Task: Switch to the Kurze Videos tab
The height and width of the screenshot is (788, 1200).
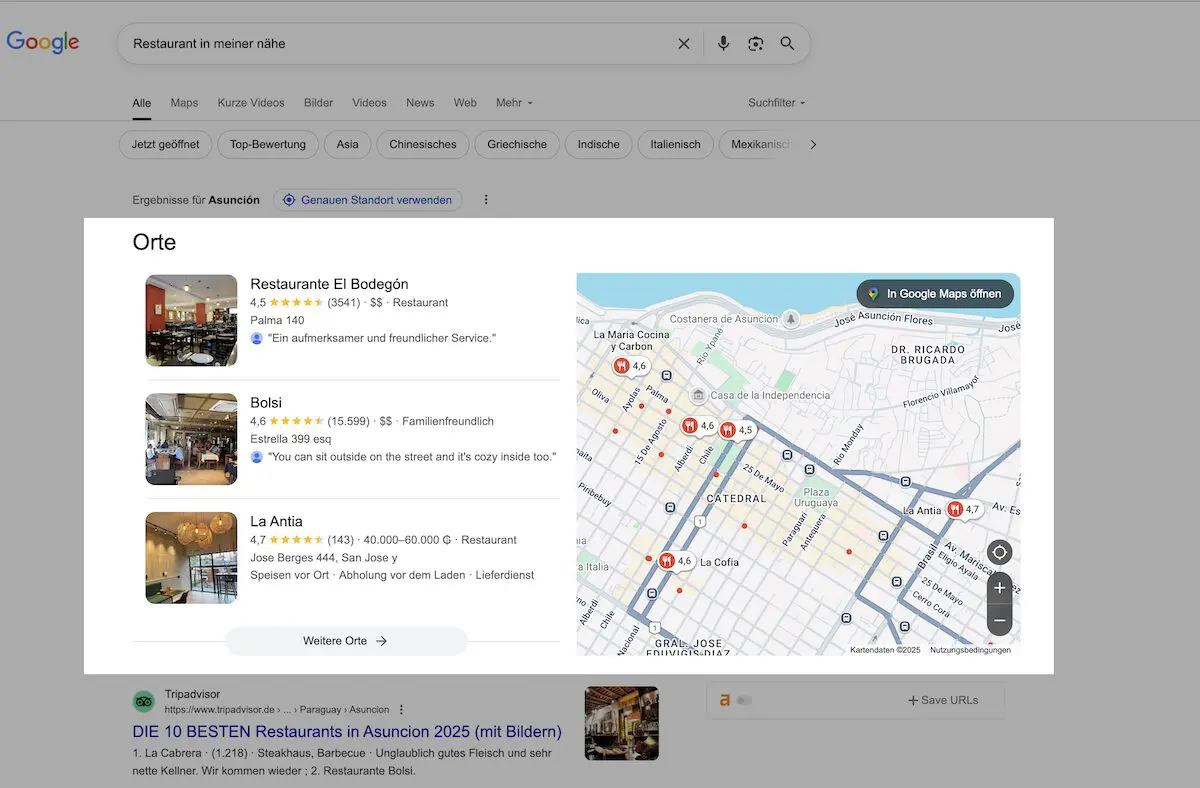Action: coord(251,103)
